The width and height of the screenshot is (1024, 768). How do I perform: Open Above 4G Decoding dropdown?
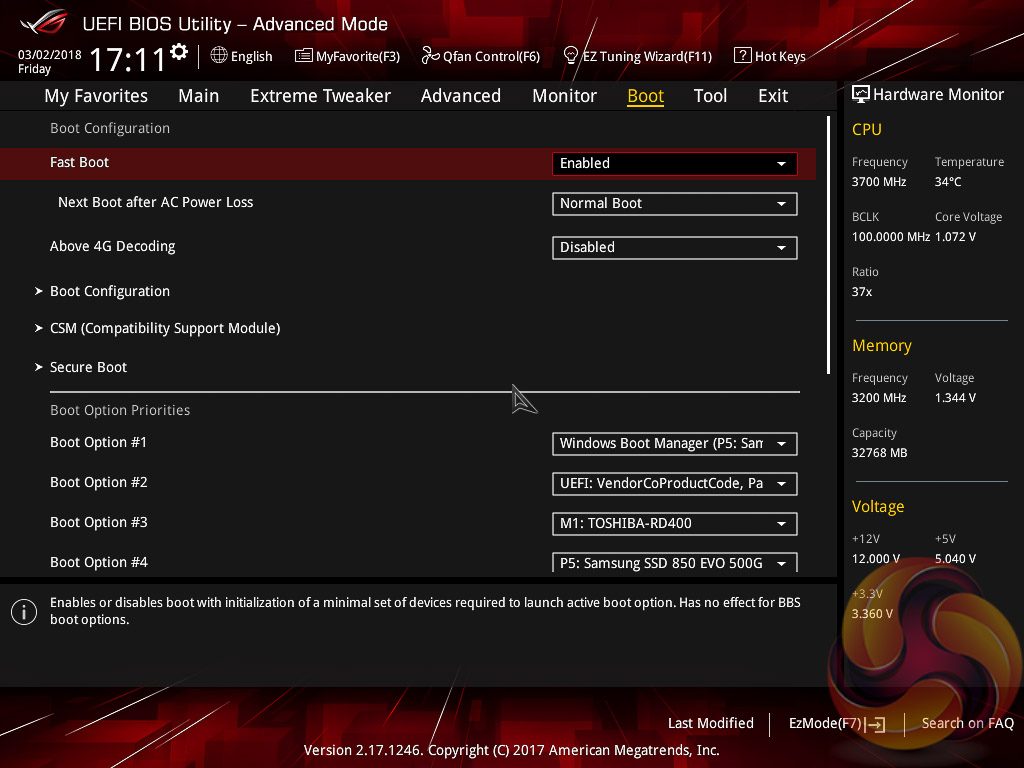(x=674, y=247)
